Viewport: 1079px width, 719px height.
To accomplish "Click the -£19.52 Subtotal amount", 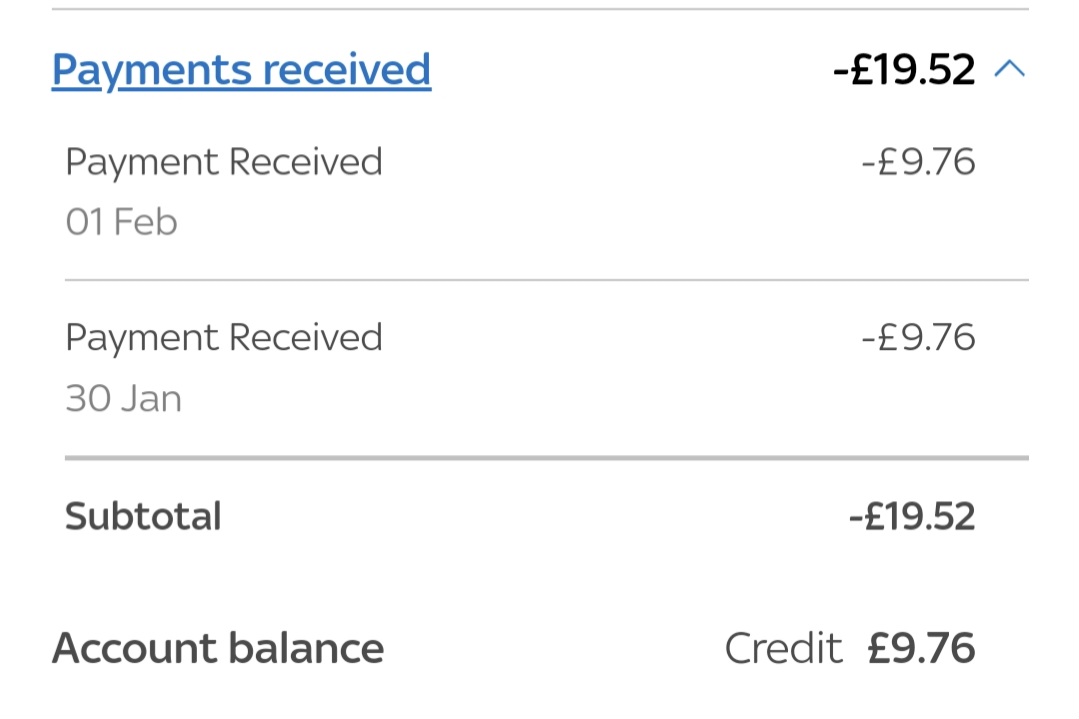I will click(x=911, y=517).
